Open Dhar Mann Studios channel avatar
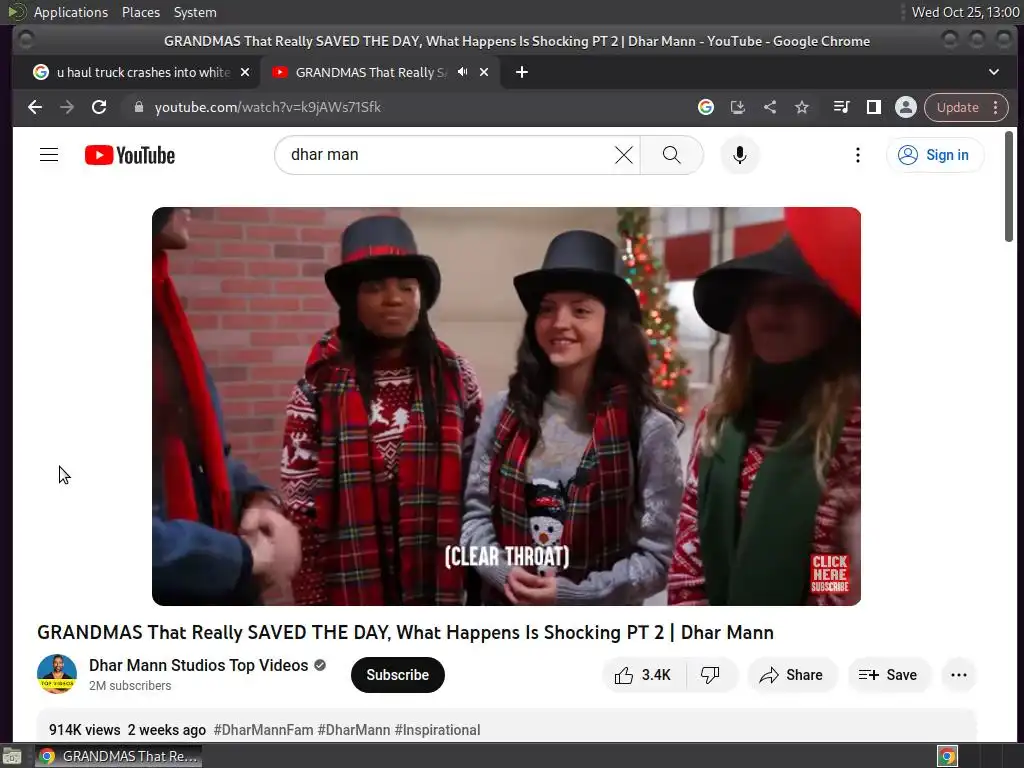This screenshot has width=1024, height=768. pyautogui.click(x=57, y=674)
